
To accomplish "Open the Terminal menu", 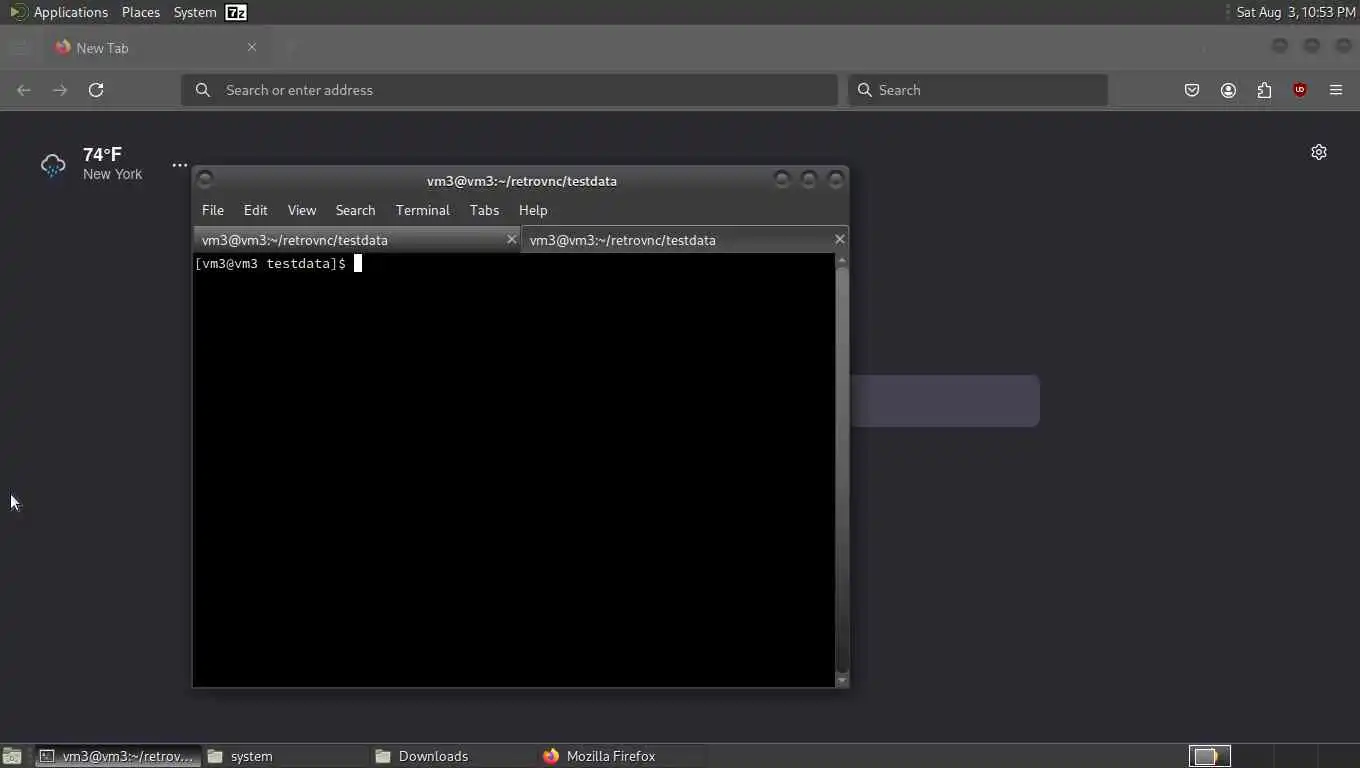I will pyautogui.click(x=423, y=210).
